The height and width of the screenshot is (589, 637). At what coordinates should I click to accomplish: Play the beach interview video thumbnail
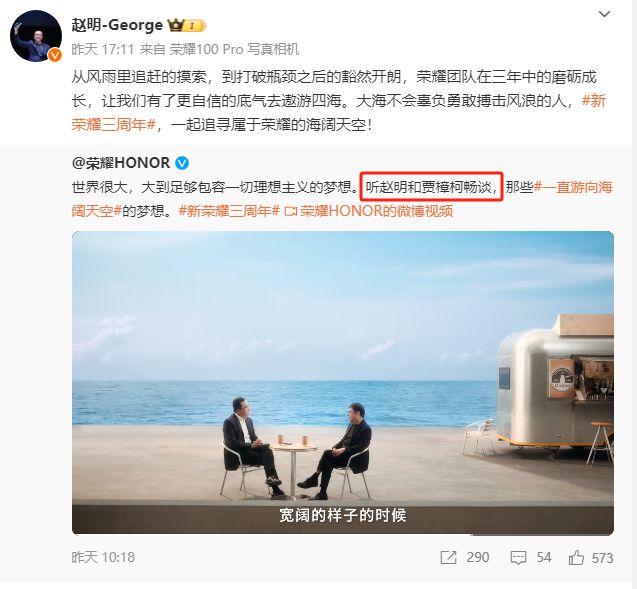343,383
